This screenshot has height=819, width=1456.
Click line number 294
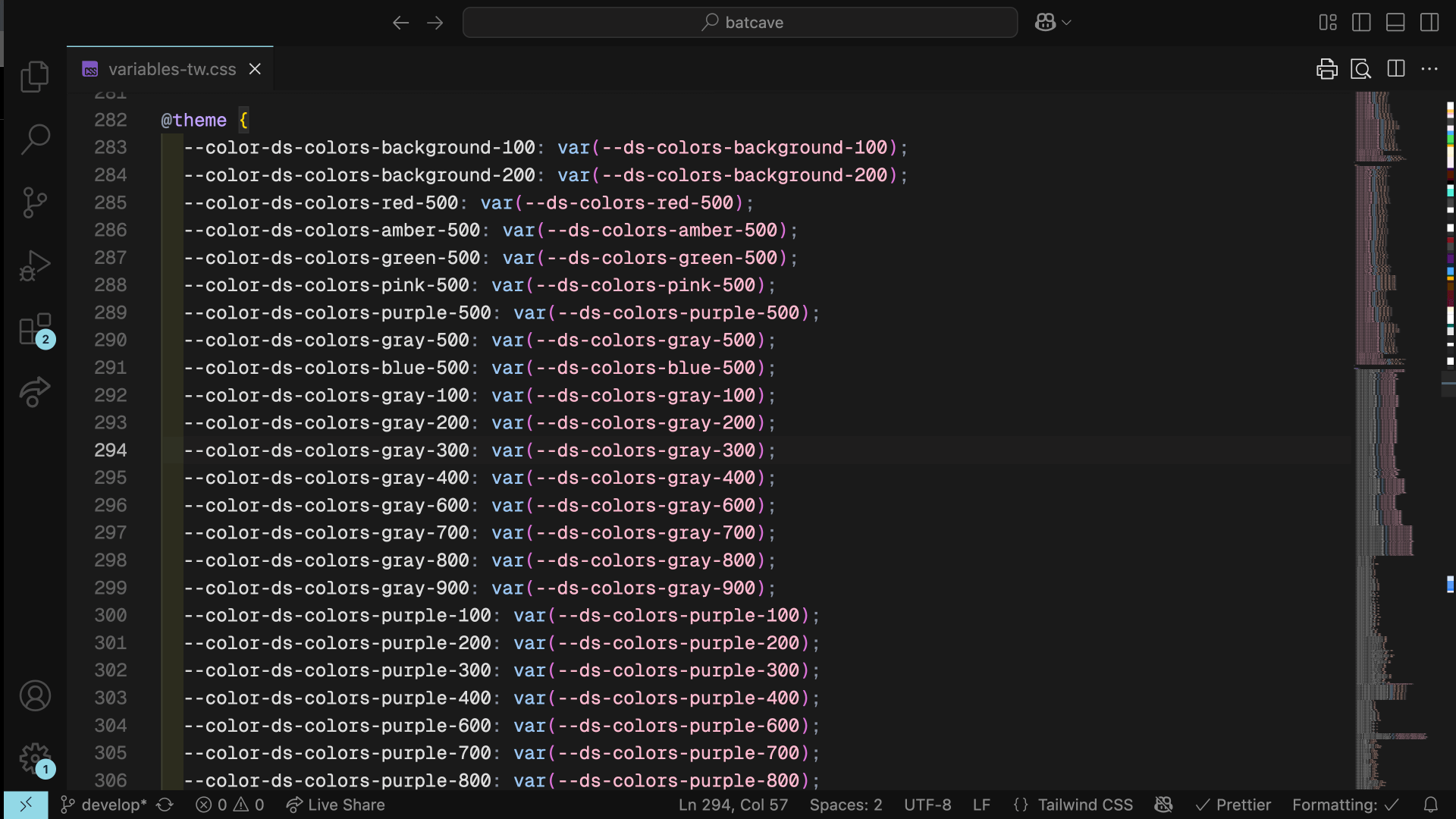[x=111, y=450]
